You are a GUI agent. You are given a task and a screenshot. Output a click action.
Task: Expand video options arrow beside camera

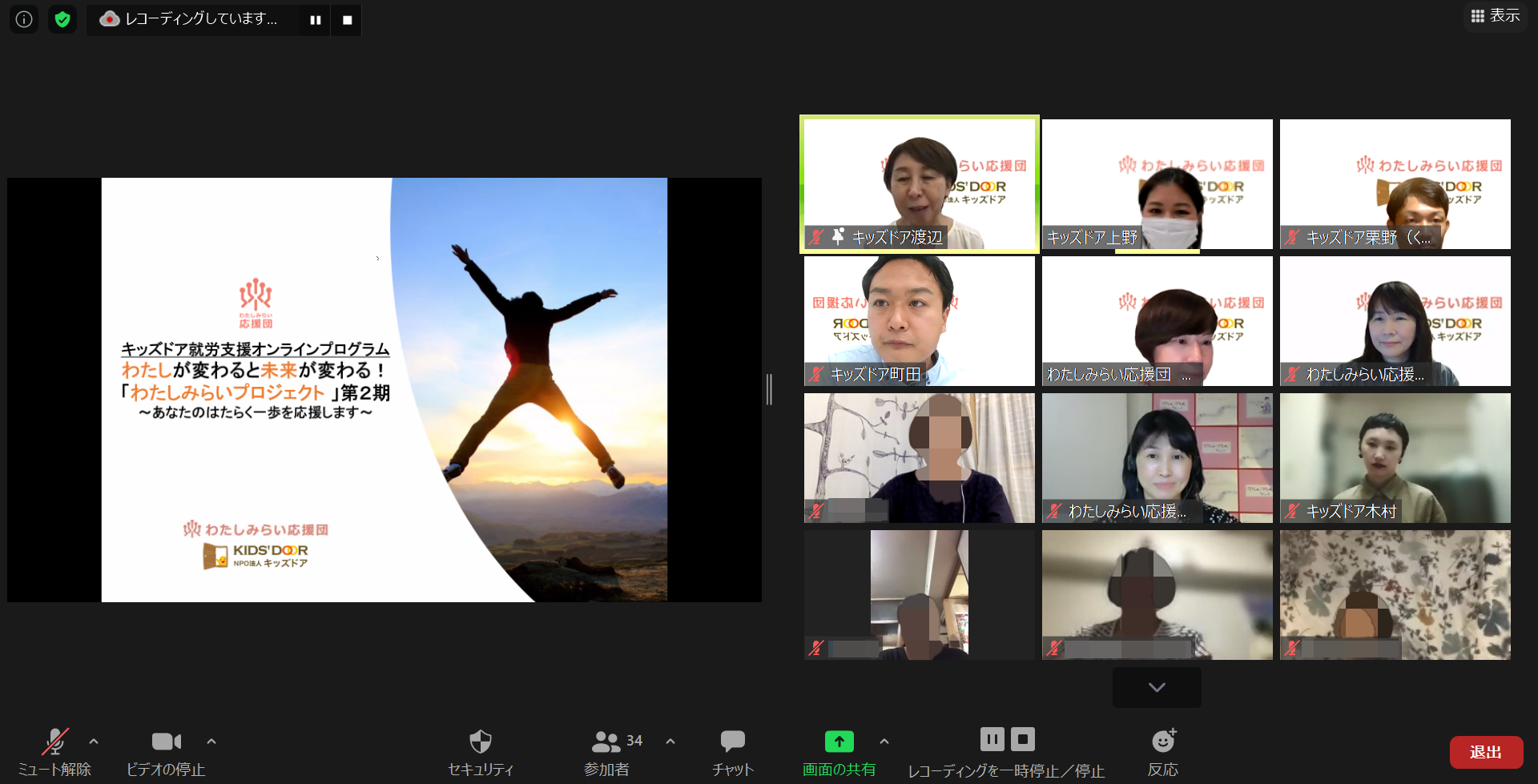[211, 742]
